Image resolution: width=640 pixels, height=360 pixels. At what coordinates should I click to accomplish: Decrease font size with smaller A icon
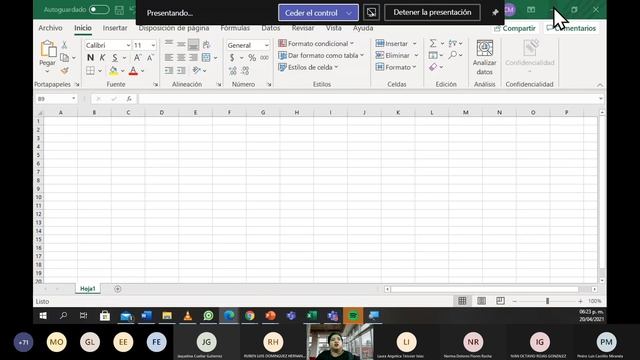(150, 58)
